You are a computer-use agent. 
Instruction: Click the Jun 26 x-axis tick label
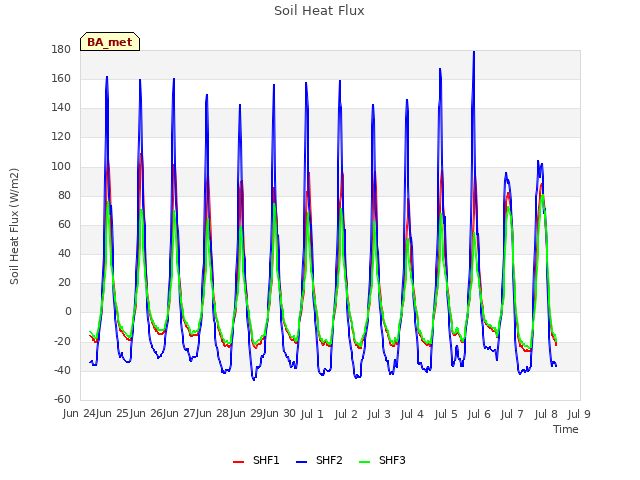(146, 414)
